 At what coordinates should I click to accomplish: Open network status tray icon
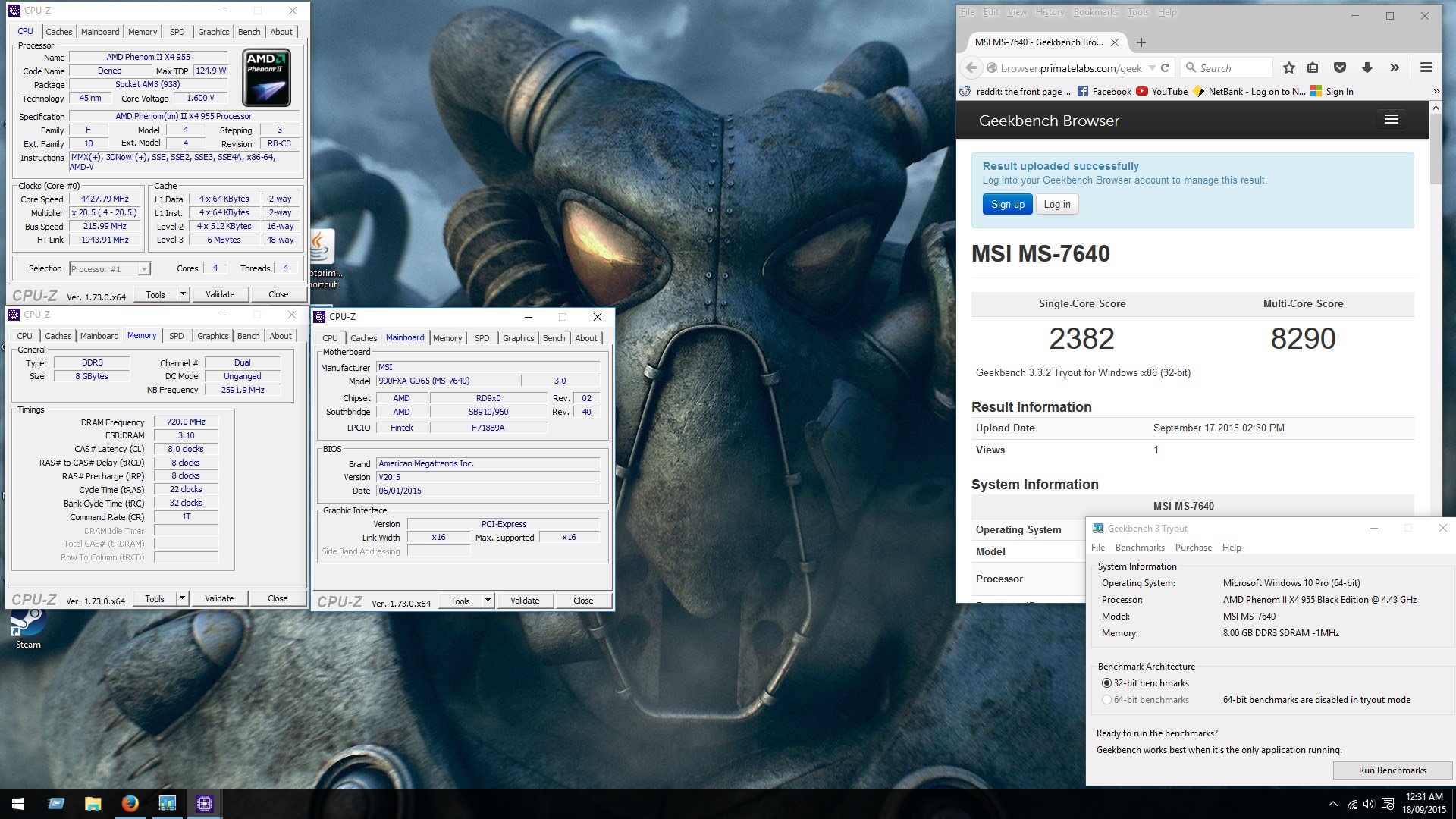(1352, 804)
